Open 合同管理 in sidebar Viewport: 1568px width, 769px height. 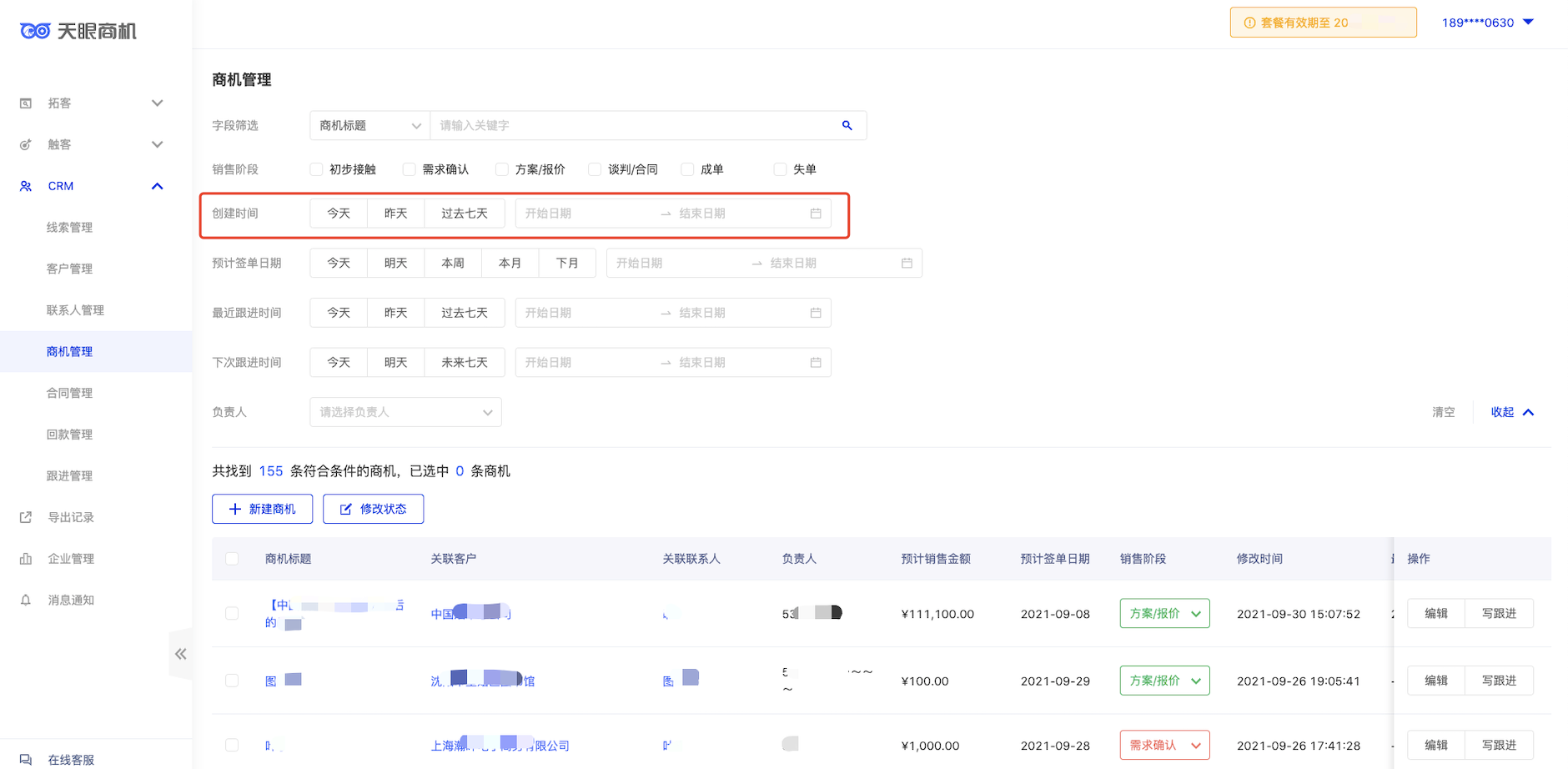coord(69,393)
